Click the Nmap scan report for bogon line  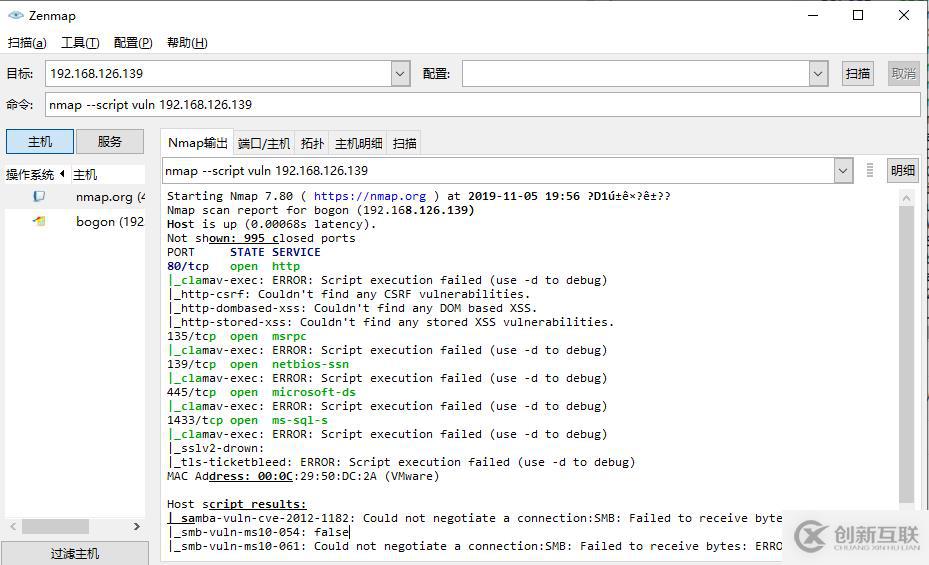click(321, 210)
